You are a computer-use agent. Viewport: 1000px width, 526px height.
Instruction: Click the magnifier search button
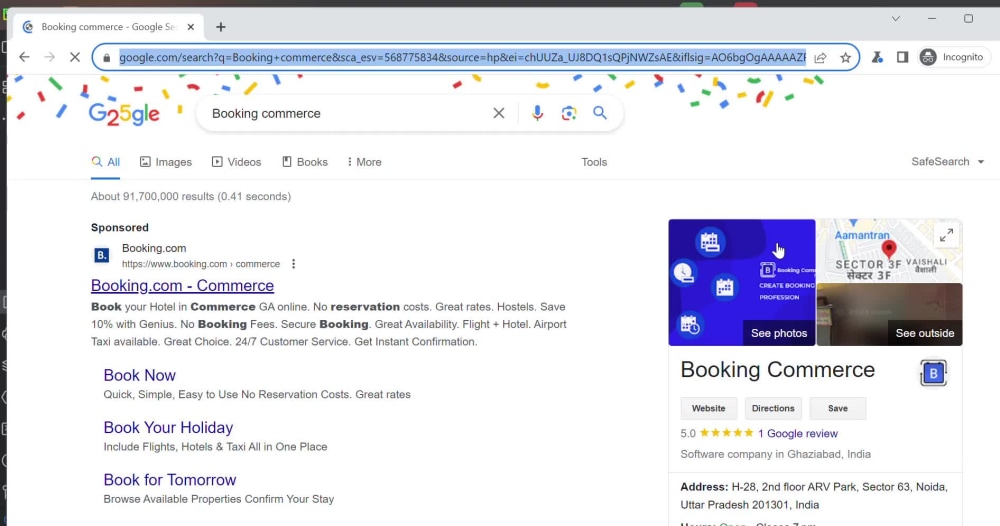tap(600, 113)
